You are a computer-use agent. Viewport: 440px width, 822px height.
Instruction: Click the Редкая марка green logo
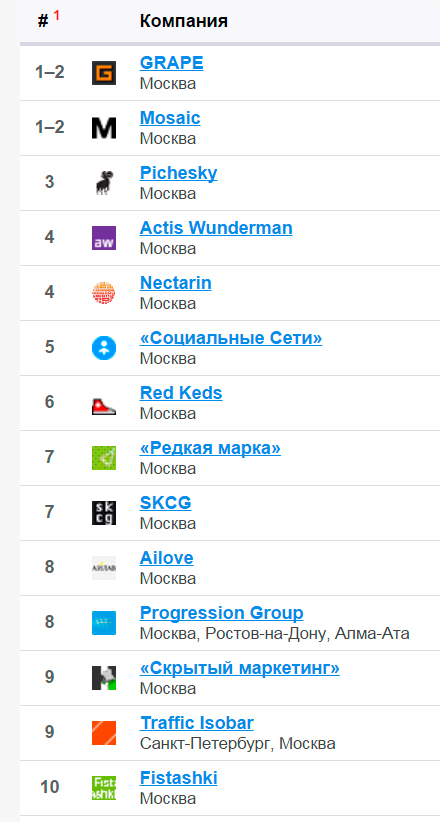104,458
